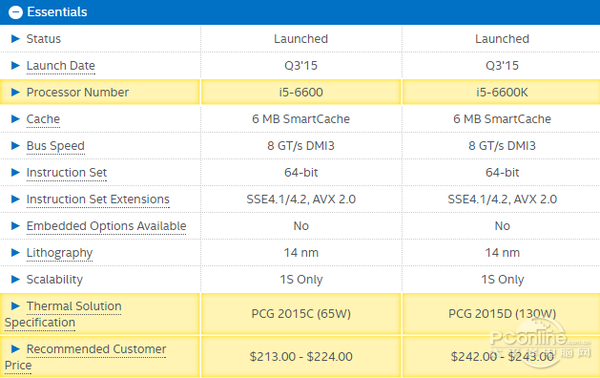Expand the Status row arrow
This screenshot has width=600, height=378.
pyautogui.click(x=15, y=39)
